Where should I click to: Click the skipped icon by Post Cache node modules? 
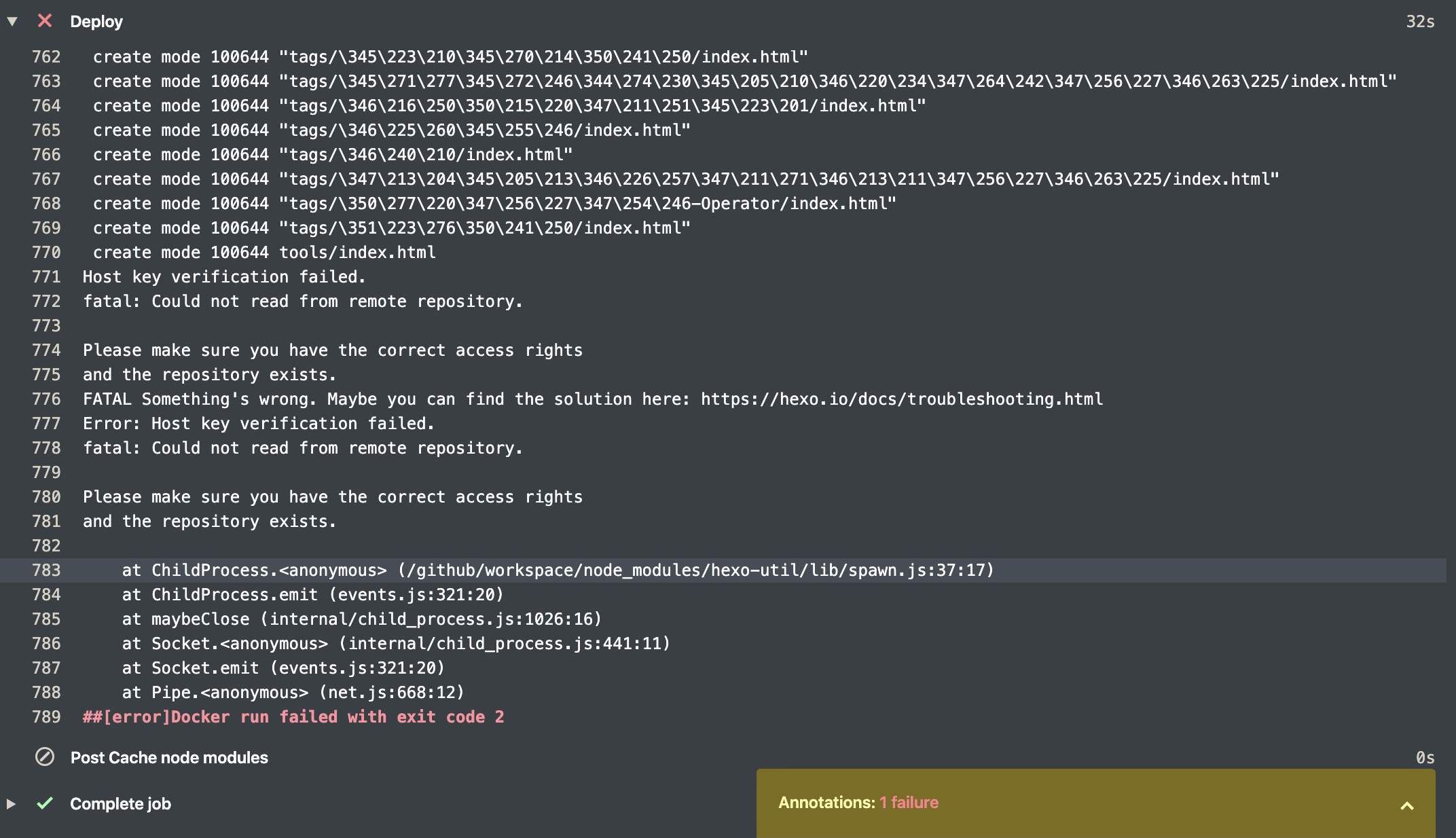click(45, 757)
